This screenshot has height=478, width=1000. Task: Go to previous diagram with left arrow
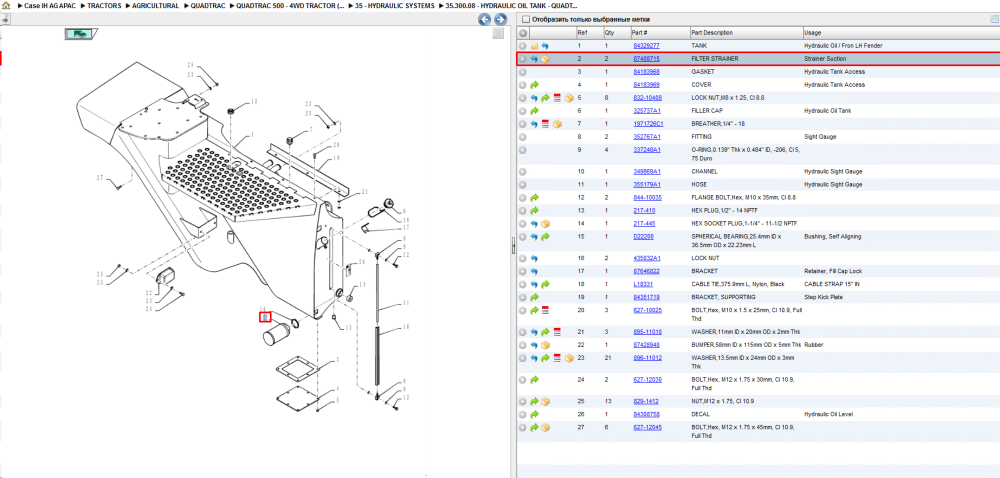pos(485,20)
